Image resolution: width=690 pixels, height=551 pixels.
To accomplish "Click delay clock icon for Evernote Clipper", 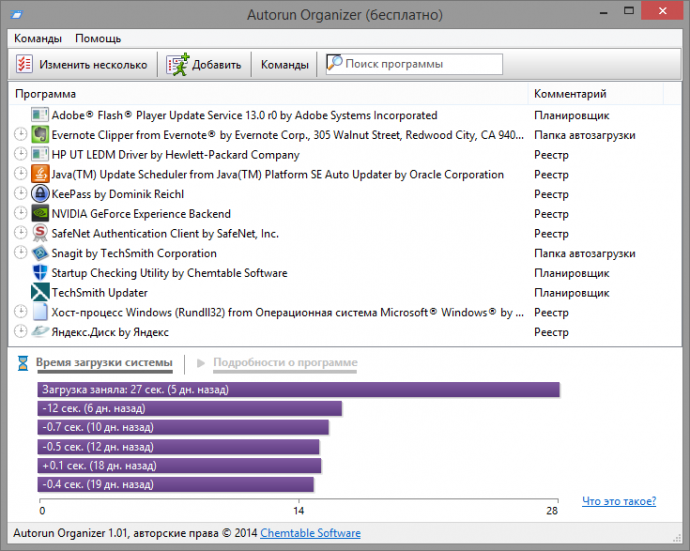I will coord(20,134).
